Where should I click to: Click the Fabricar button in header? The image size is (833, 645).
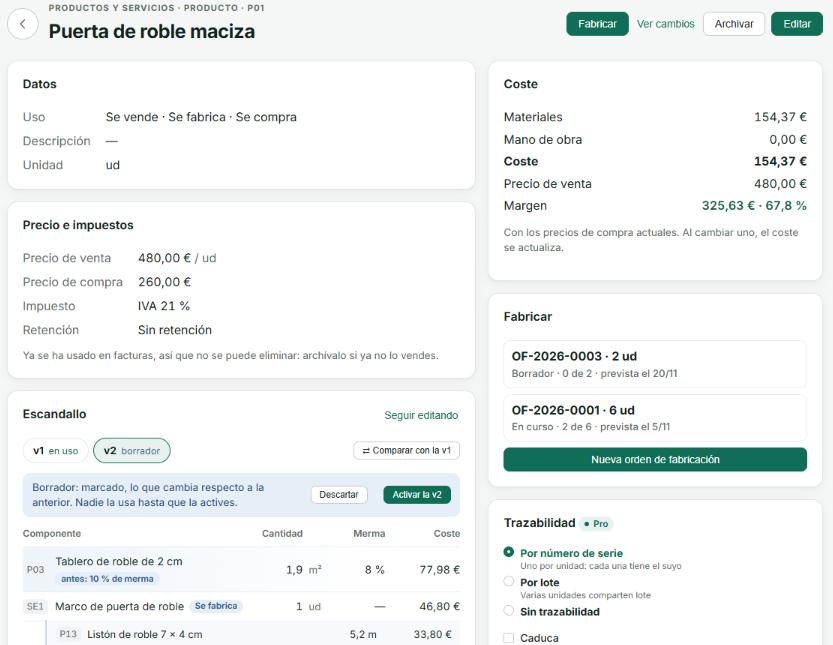tap(597, 24)
